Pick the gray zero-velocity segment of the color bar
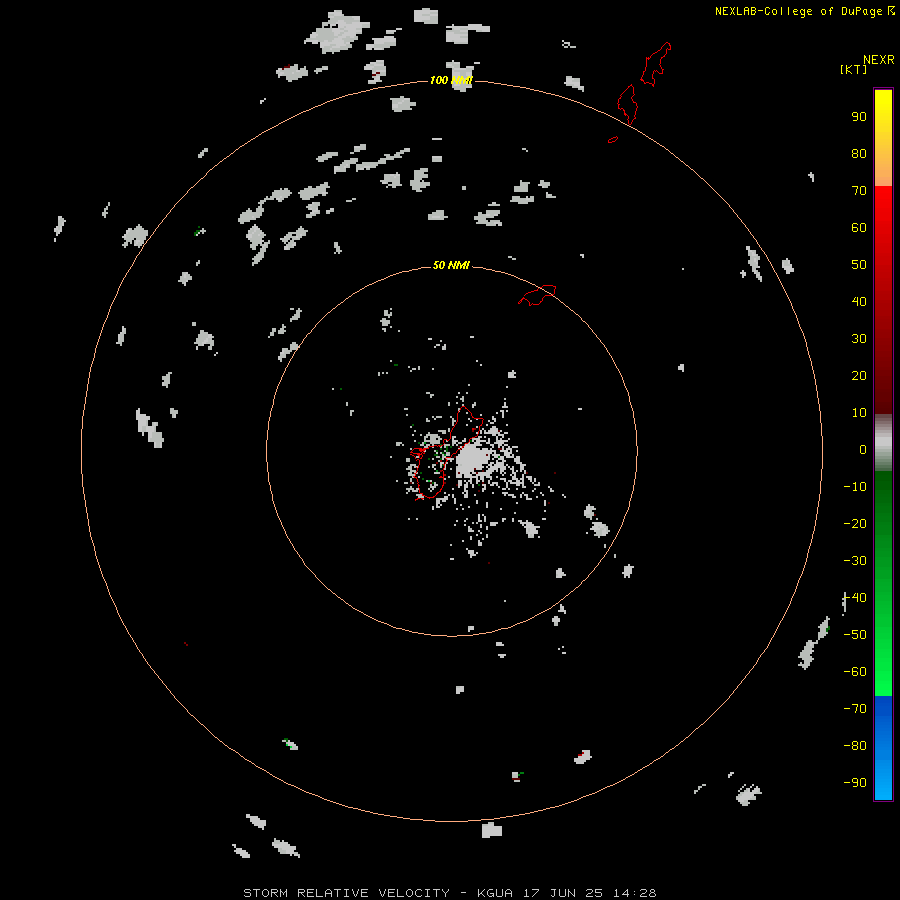 883,443
